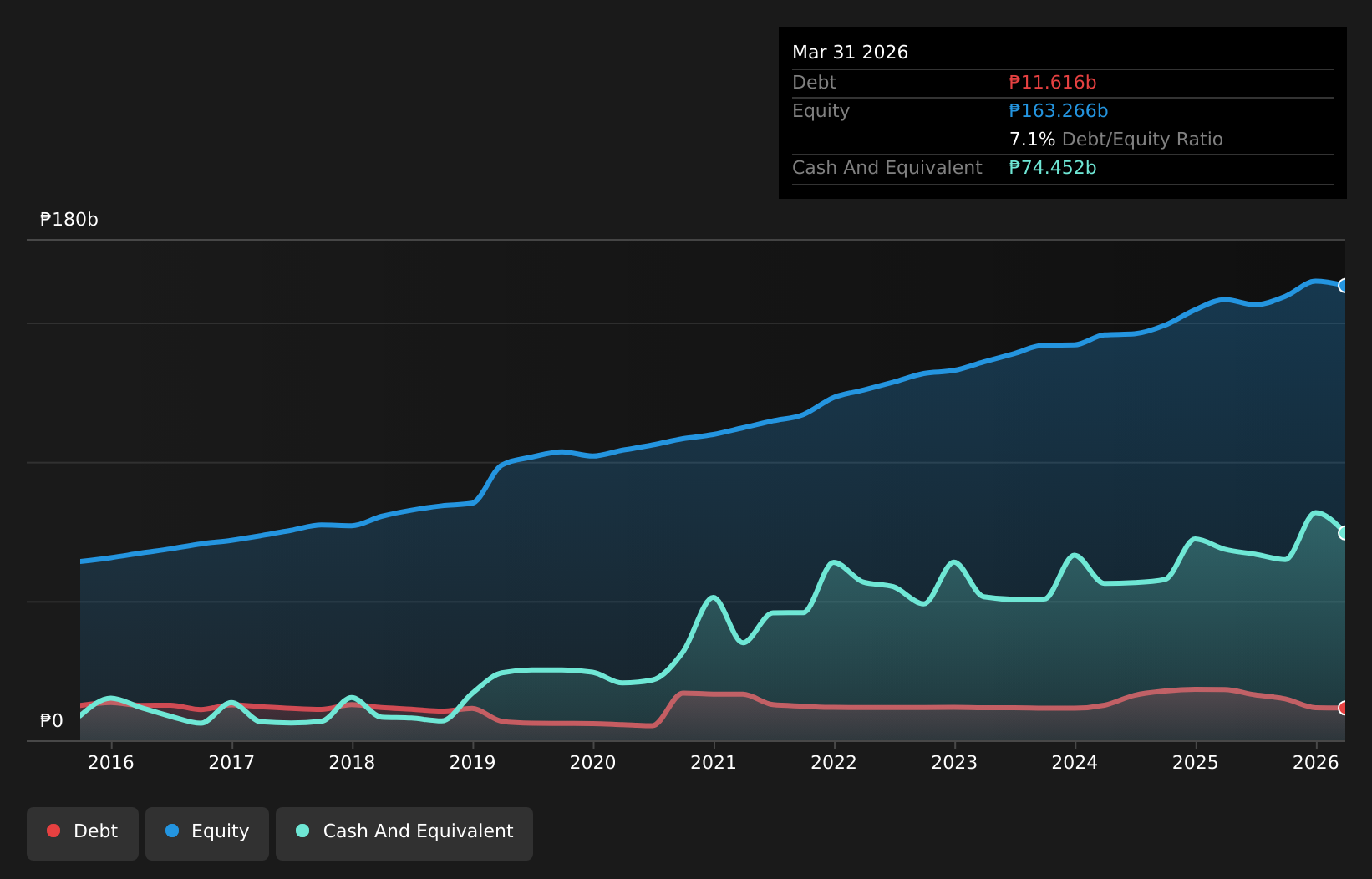Select the Equity endpoint marker on the chart
This screenshot has width=1372, height=879.
(x=1344, y=286)
